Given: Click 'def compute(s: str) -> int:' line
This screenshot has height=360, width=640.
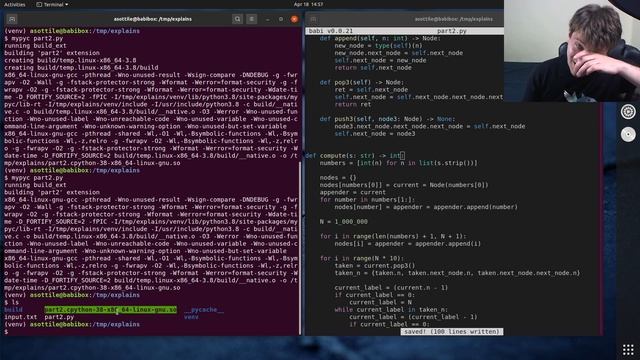Looking at the screenshot, I should (355, 156).
